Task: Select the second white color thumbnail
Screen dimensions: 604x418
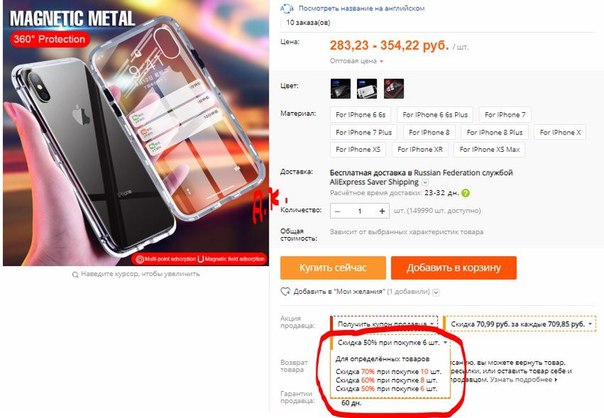Action: point(367,89)
